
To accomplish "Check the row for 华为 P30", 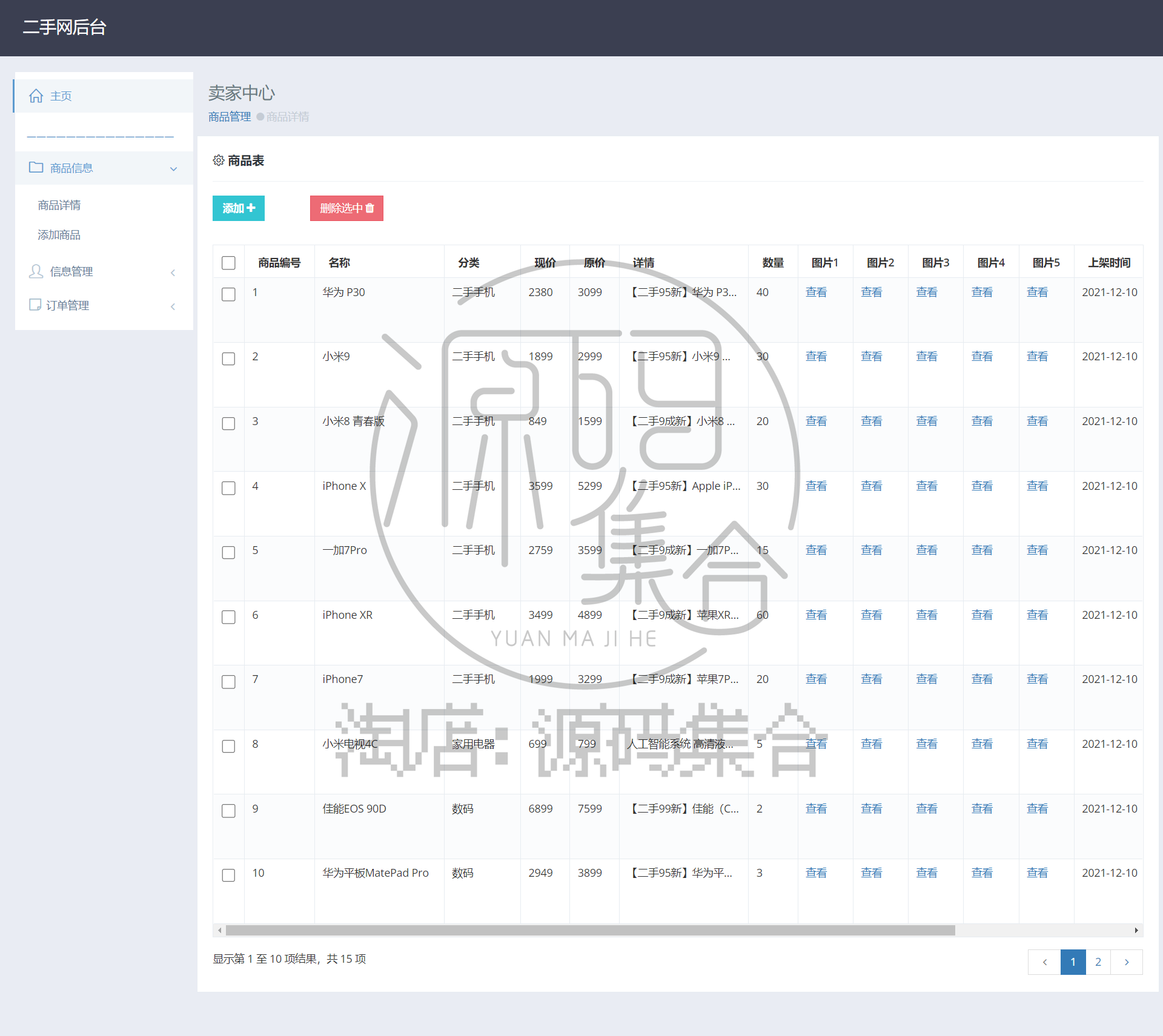I will (228, 294).
